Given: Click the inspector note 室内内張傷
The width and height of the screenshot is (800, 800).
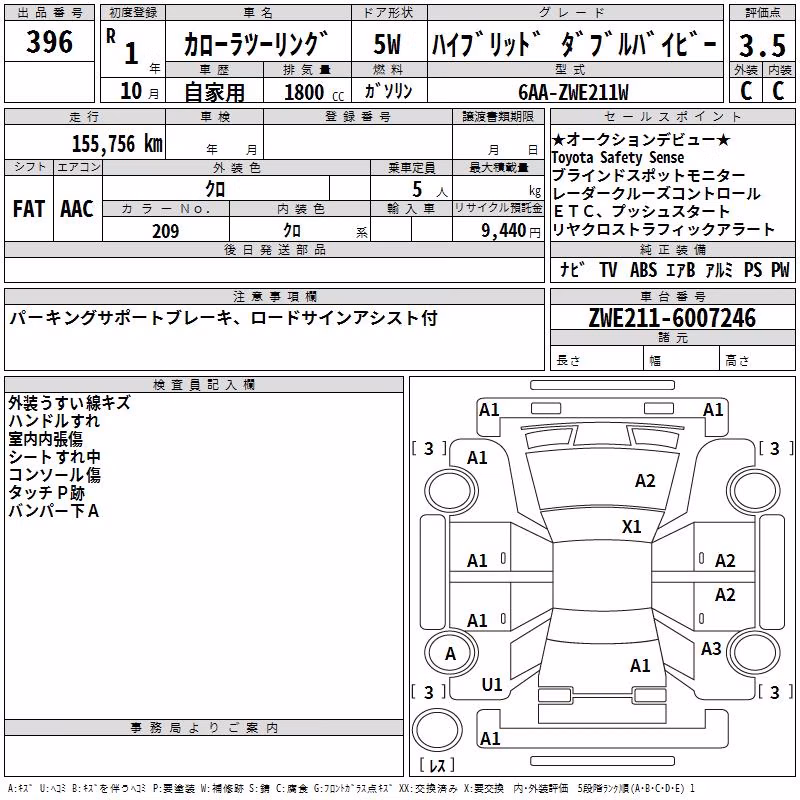Looking at the screenshot, I should pyautogui.click(x=45, y=439).
